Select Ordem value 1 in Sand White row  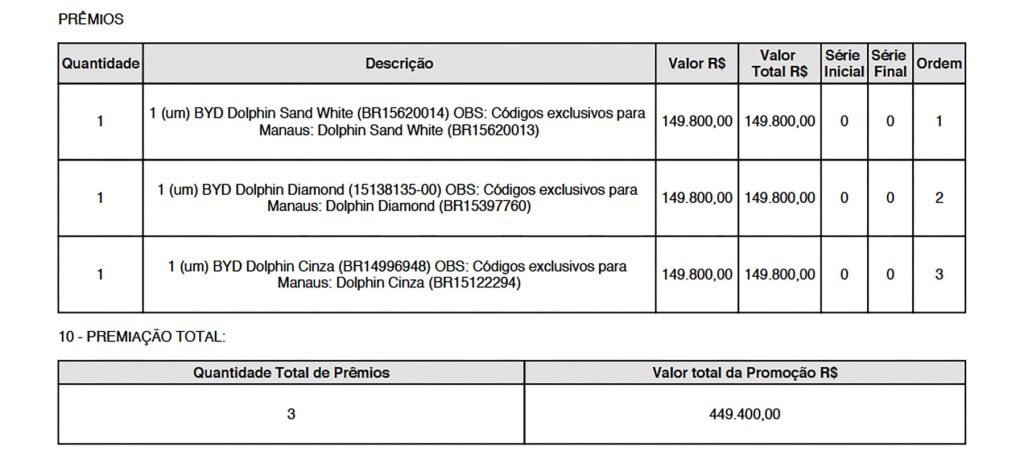[x=939, y=121]
